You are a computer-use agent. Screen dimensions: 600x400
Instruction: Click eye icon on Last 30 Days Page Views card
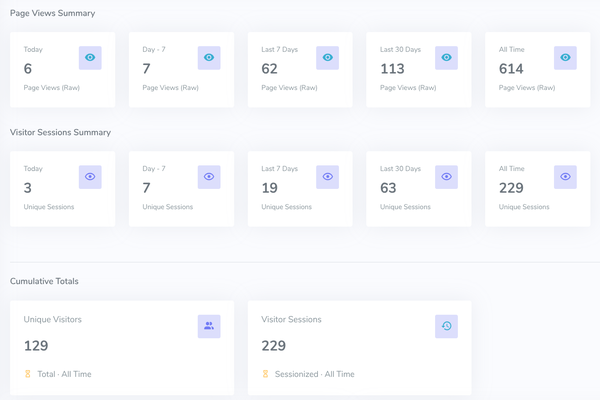pyautogui.click(x=447, y=58)
